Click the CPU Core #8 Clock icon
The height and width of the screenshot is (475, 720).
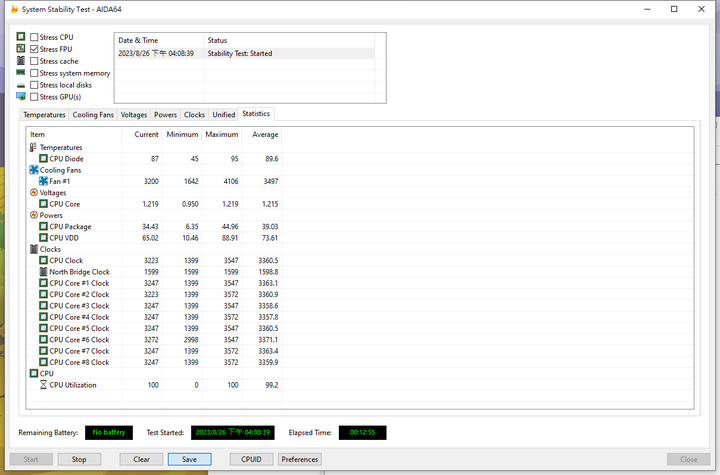43,362
